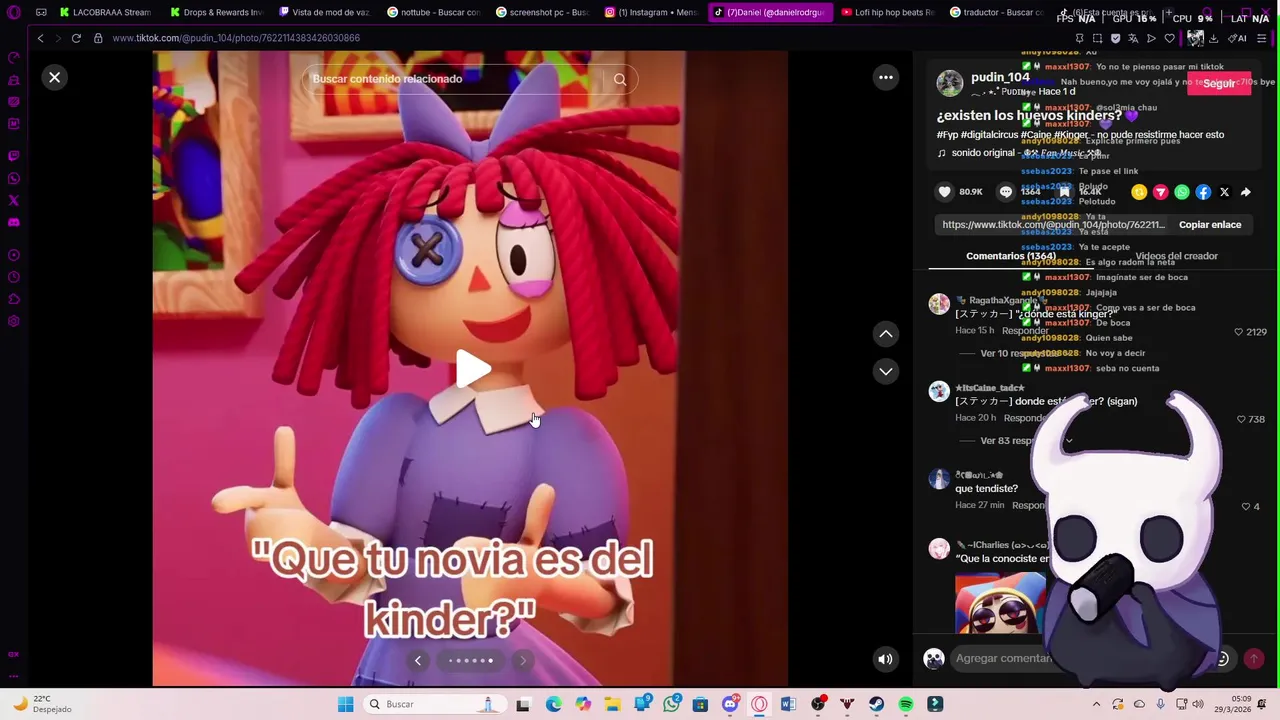Click the Windows taskbar 'Buscar' search box
Image resolution: width=1280 pixels, height=720 pixels.
(434, 704)
